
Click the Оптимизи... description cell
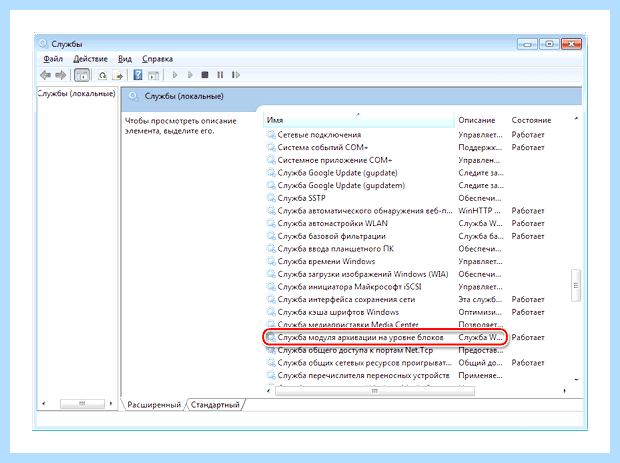click(x=480, y=312)
